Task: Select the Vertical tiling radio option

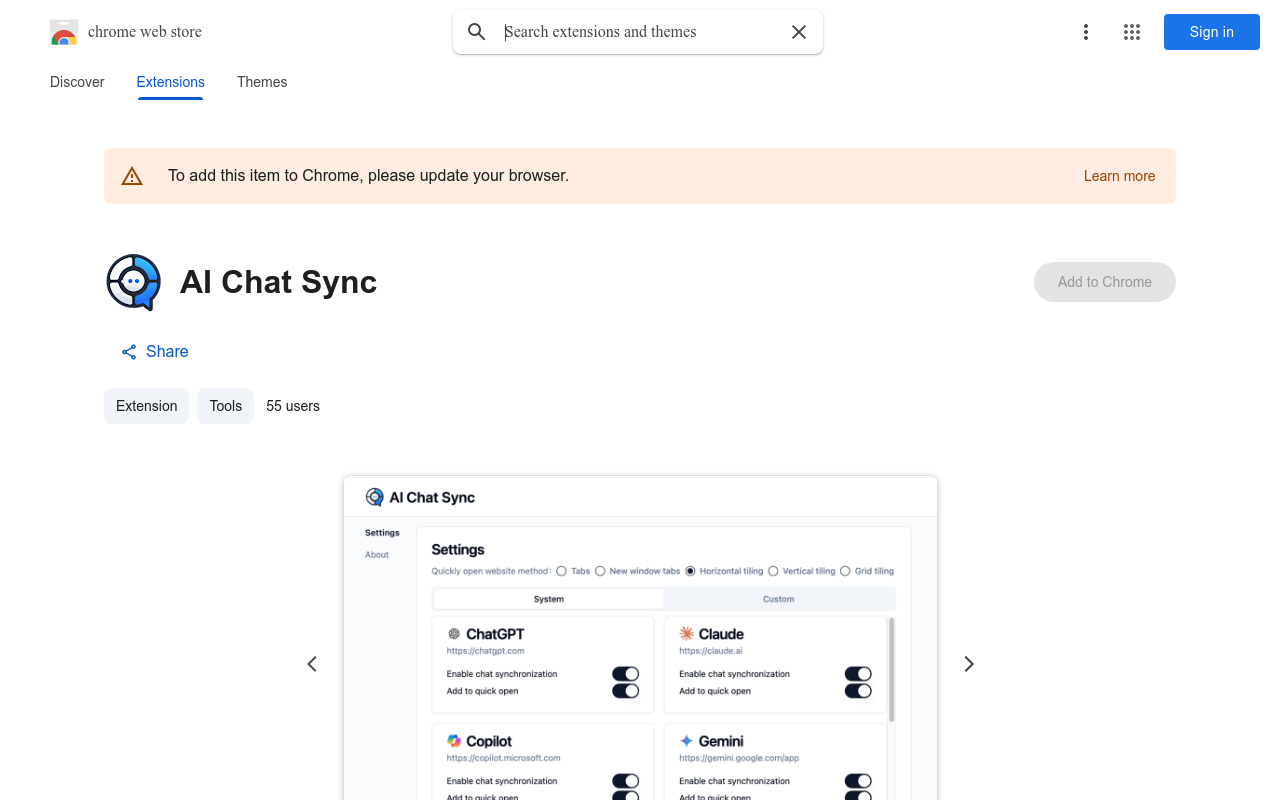Action: (773, 571)
